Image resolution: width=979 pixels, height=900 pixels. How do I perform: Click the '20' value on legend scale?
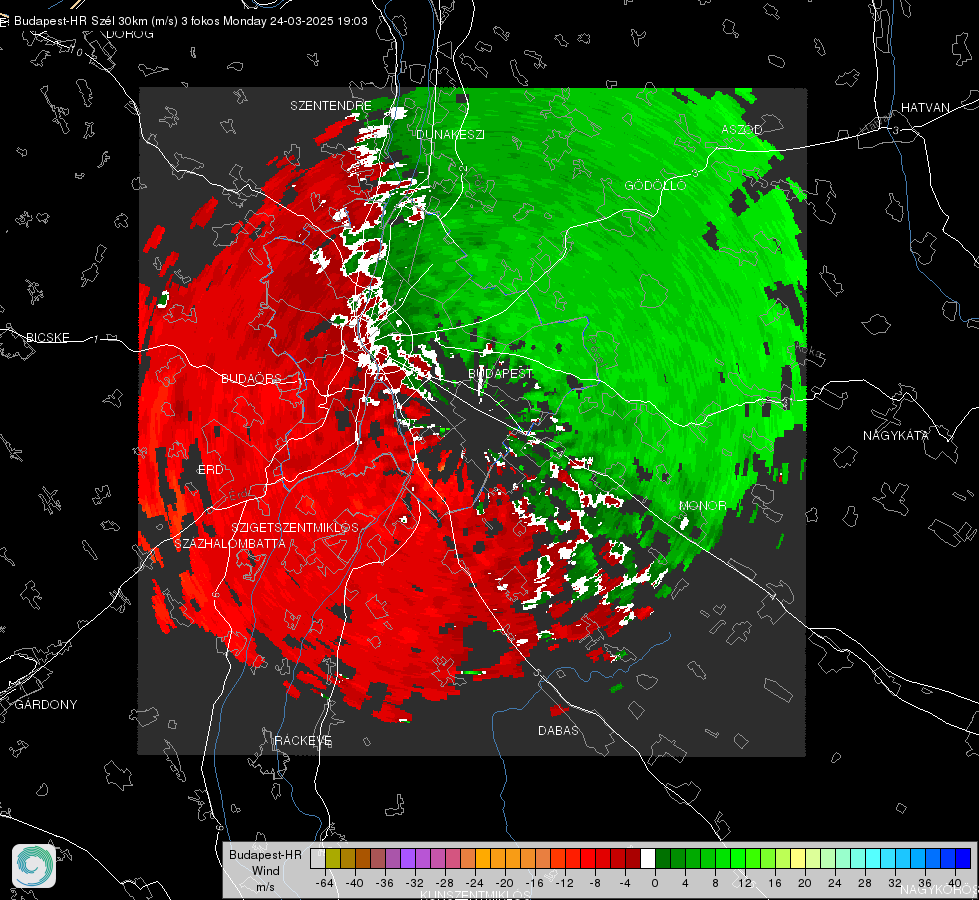pos(804,883)
